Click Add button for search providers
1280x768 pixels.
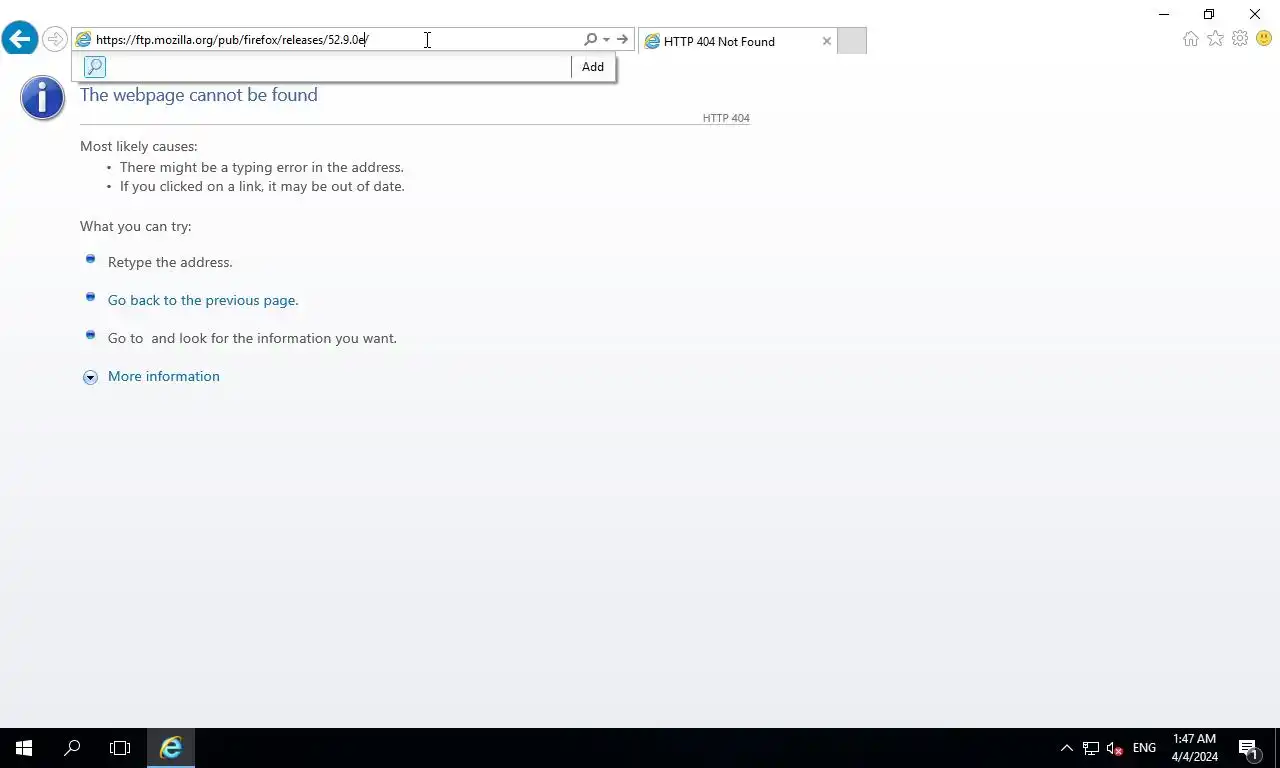coord(593,67)
